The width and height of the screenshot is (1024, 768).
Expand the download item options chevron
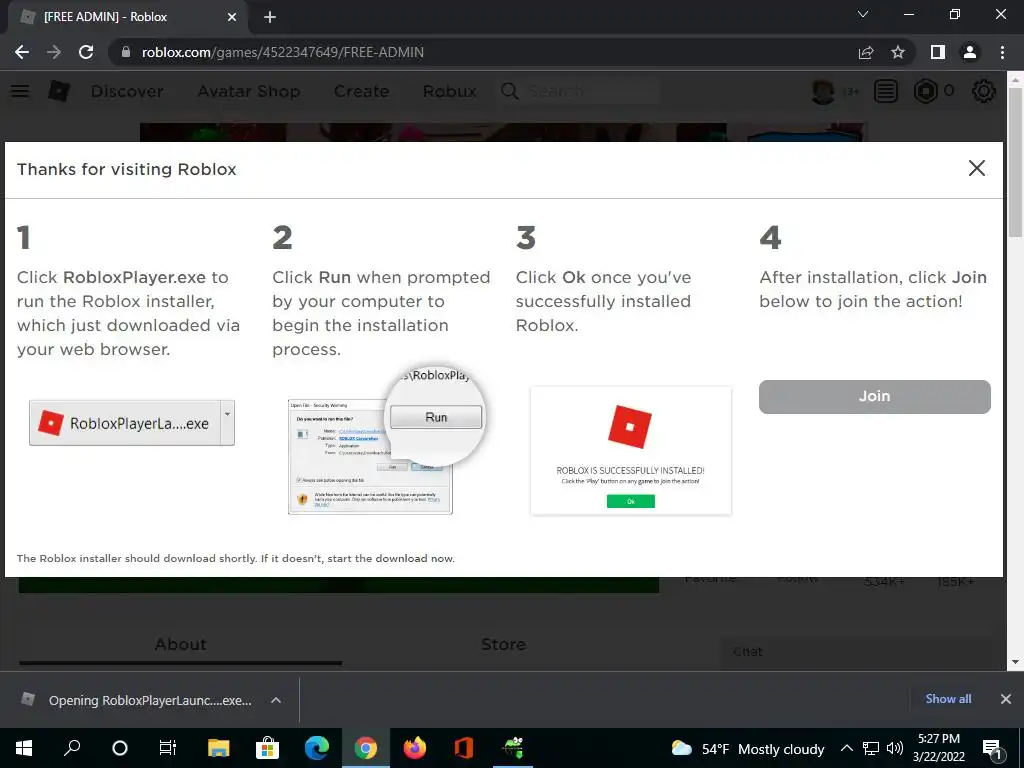pyautogui.click(x=276, y=700)
